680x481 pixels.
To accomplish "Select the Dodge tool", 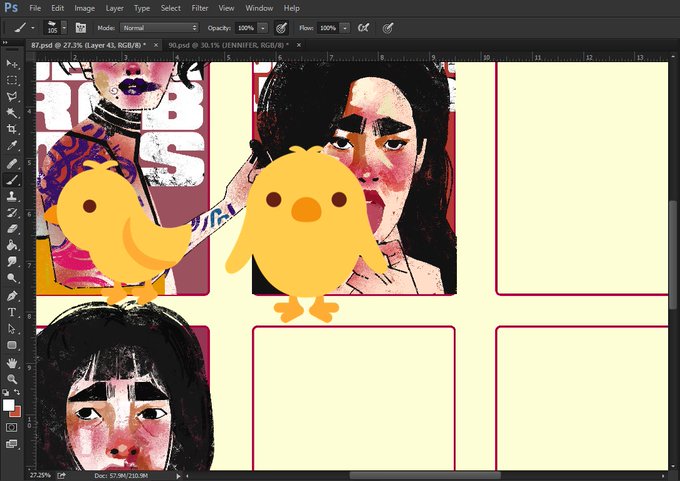I will [x=12, y=278].
